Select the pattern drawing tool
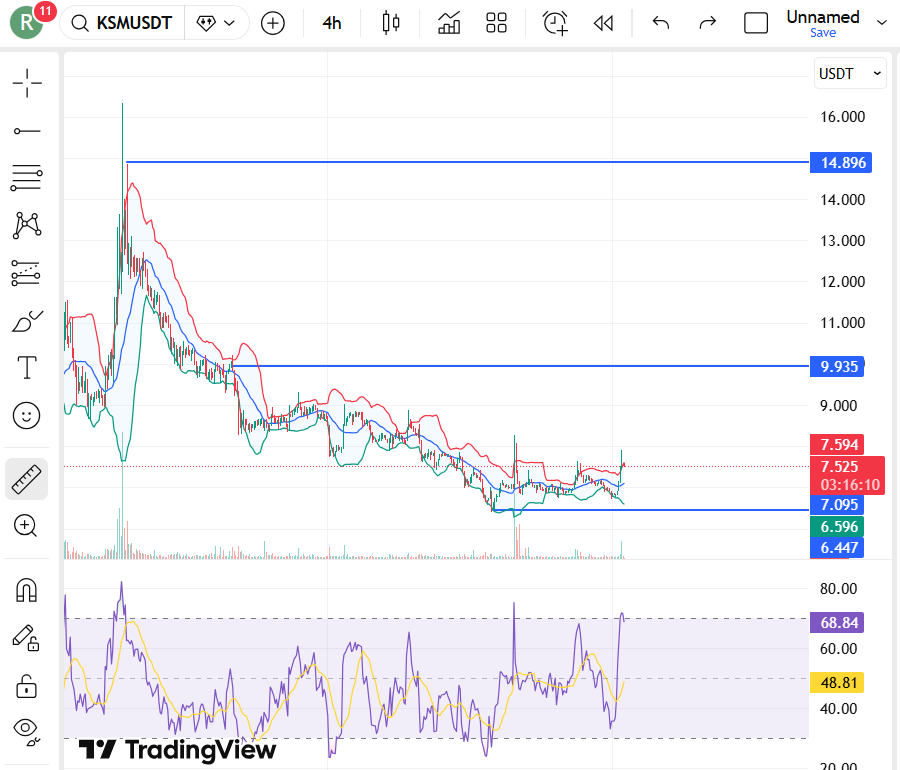Screen dimensions: 900x770 [27, 225]
